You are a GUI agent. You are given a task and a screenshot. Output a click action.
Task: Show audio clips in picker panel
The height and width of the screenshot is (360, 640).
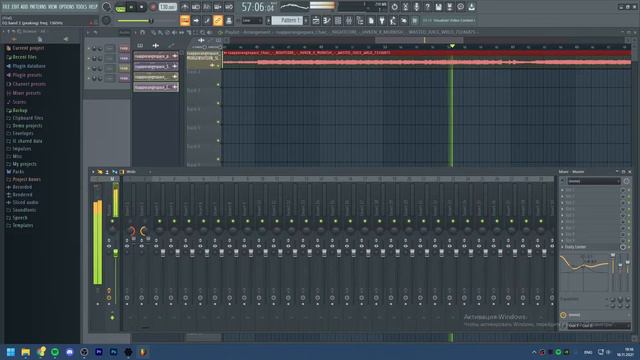(x=156, y=45)
